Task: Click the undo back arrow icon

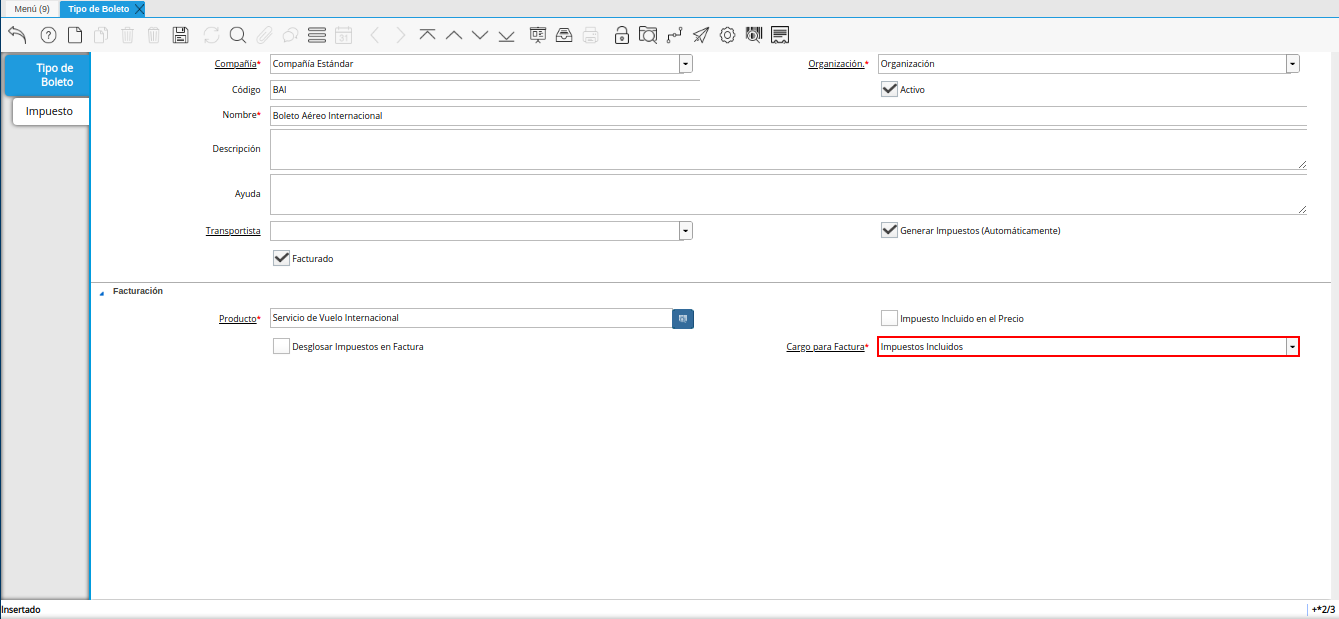Action: click(17, 35)
